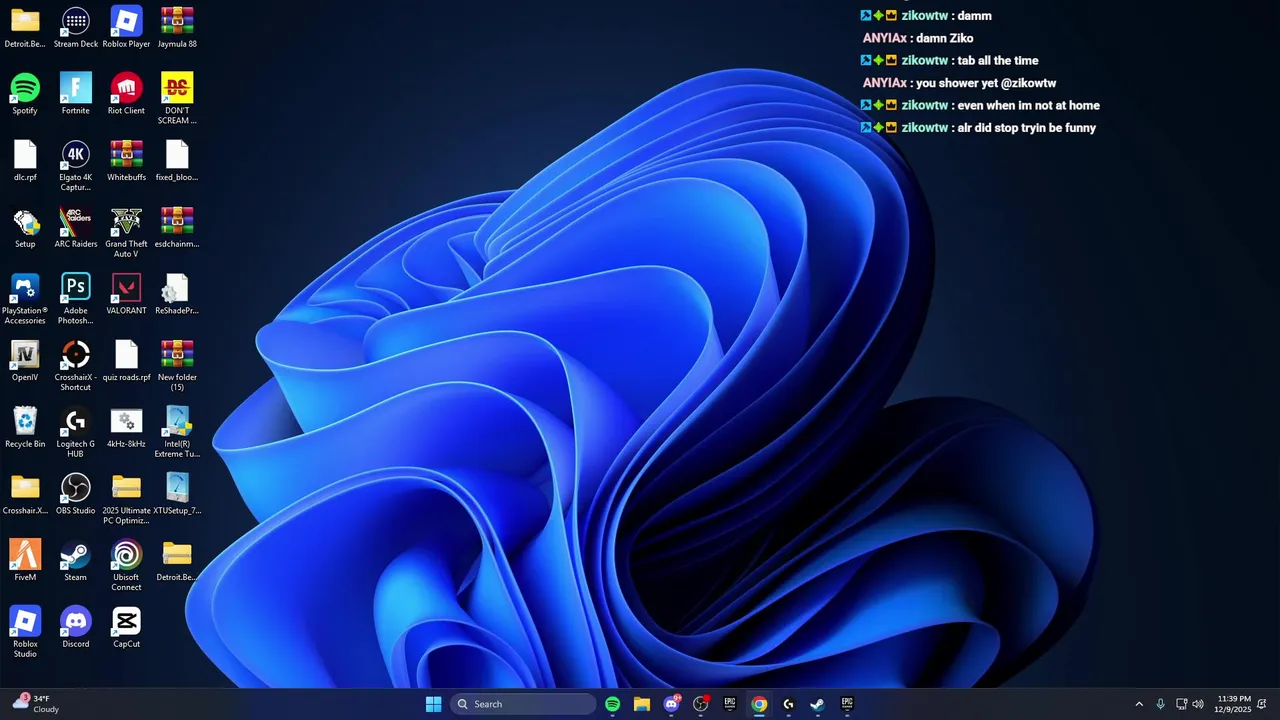Select the quiz roads.rpf file
Screen dimensions: 1280x720
click(x=126, y=361)
